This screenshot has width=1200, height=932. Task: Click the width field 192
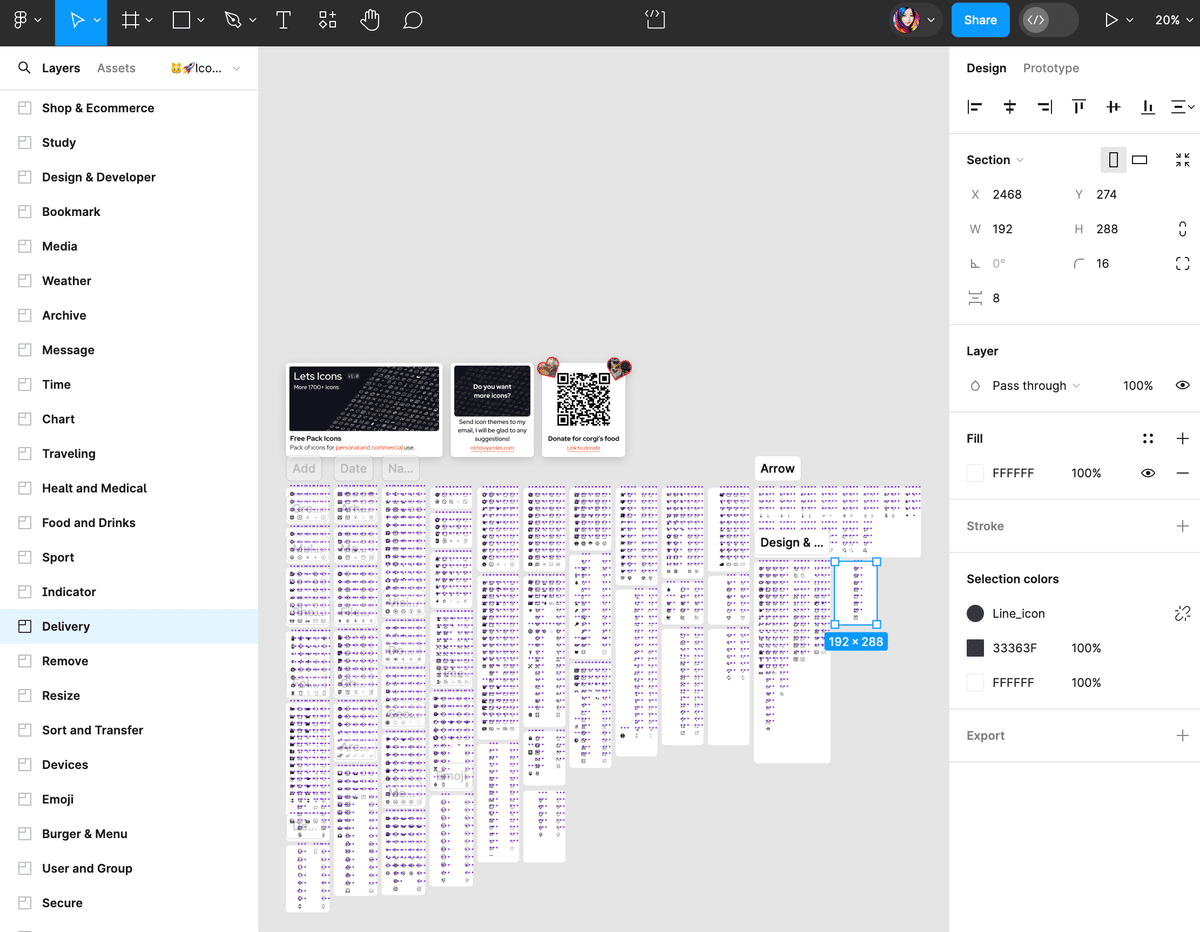(x=1012, y=229)
